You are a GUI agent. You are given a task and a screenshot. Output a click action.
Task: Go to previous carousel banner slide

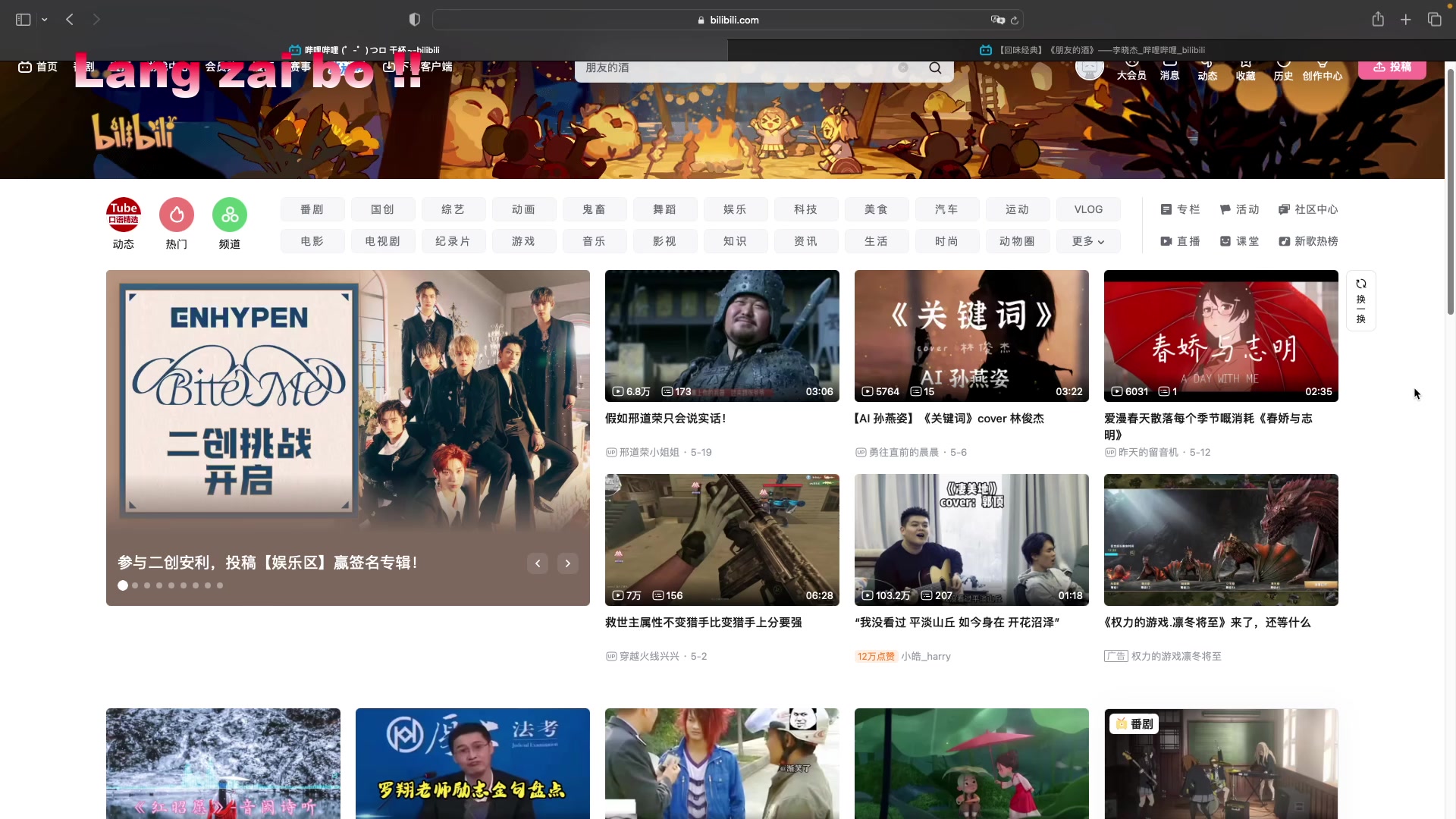click(x=538, y=563)
